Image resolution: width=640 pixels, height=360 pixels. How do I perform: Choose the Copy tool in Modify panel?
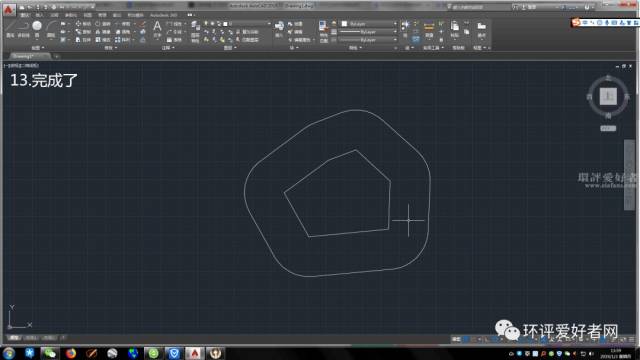[x=83, y=32]
